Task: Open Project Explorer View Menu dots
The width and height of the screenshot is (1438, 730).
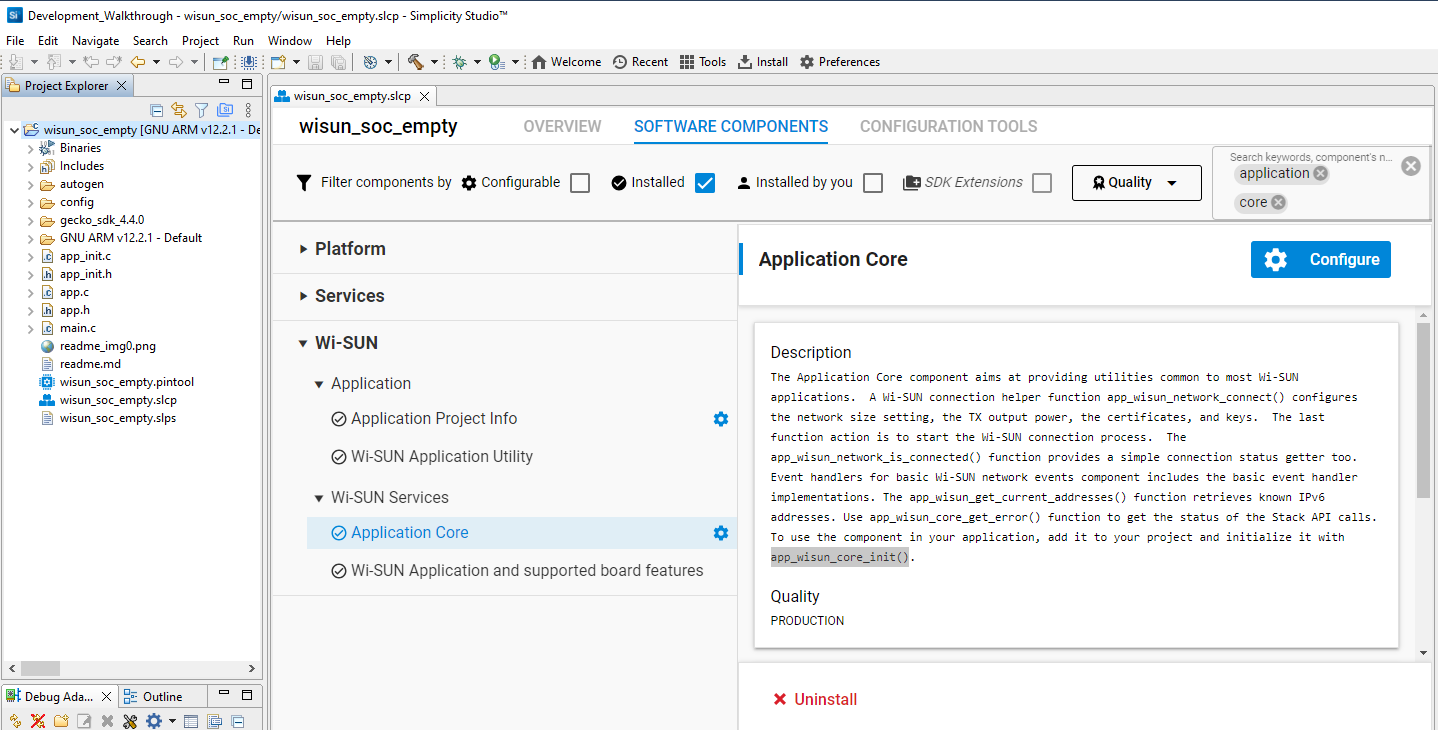Action: [x=249, y=110]
